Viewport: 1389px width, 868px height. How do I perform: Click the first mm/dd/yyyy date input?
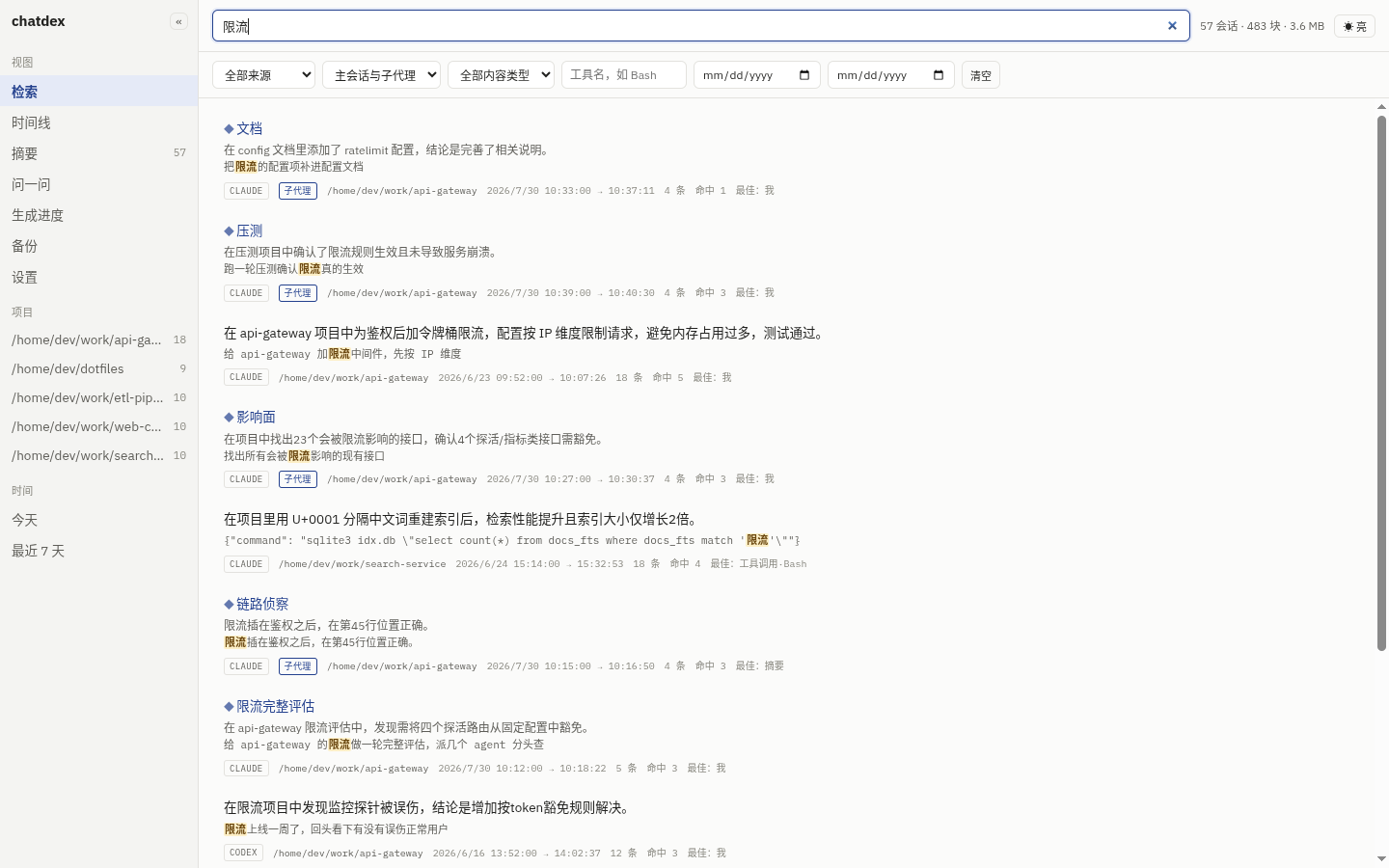[757, 75]
